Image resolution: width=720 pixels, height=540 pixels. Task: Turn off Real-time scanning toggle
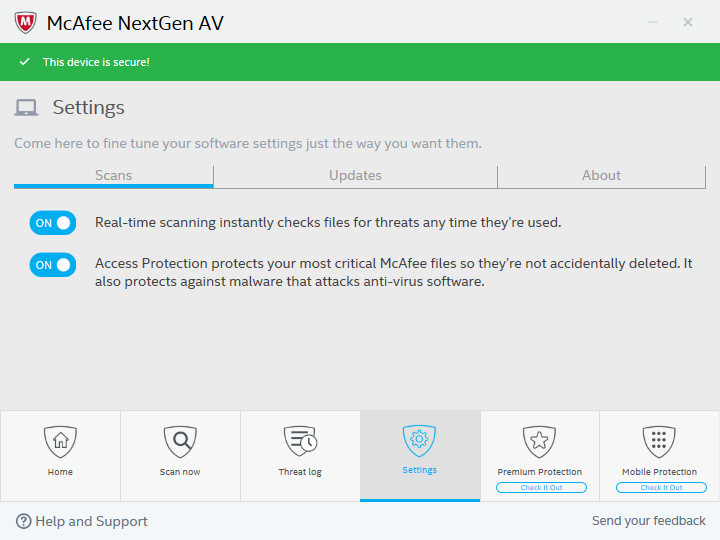coord(53,223)
